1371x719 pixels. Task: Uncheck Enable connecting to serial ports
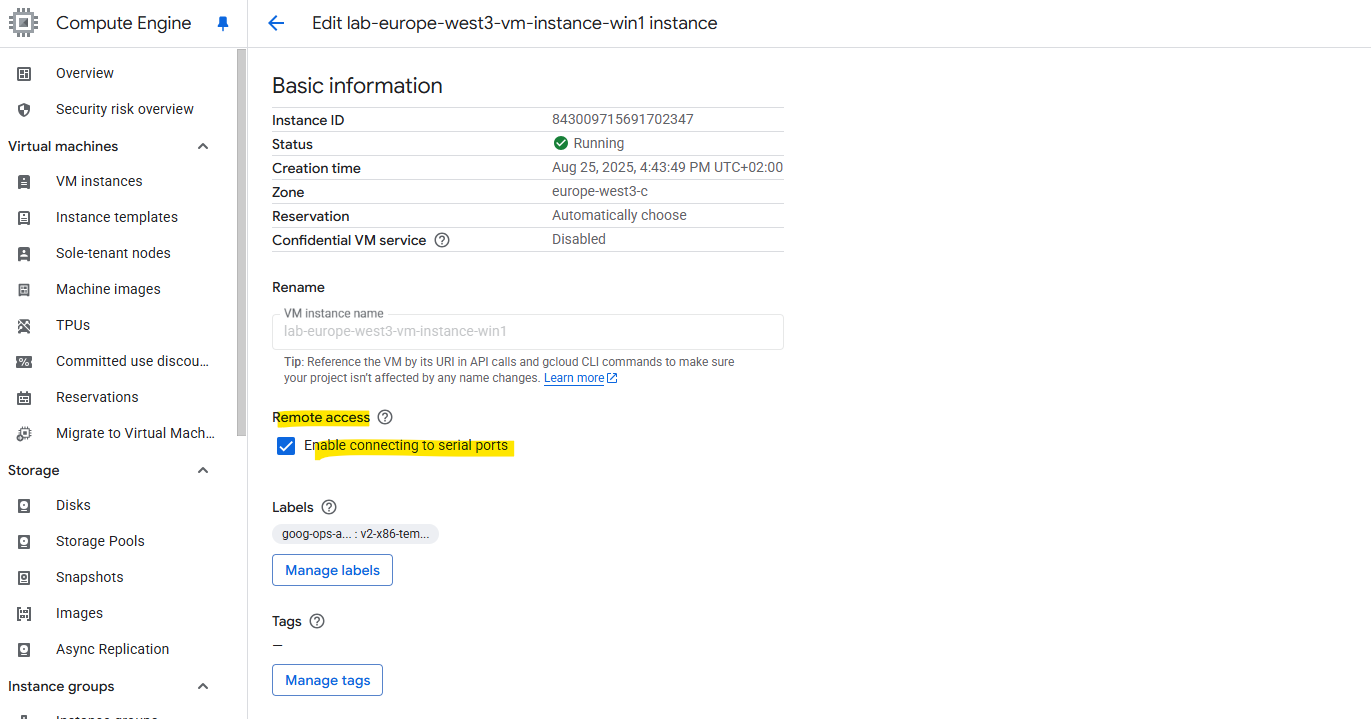(286, 446)
